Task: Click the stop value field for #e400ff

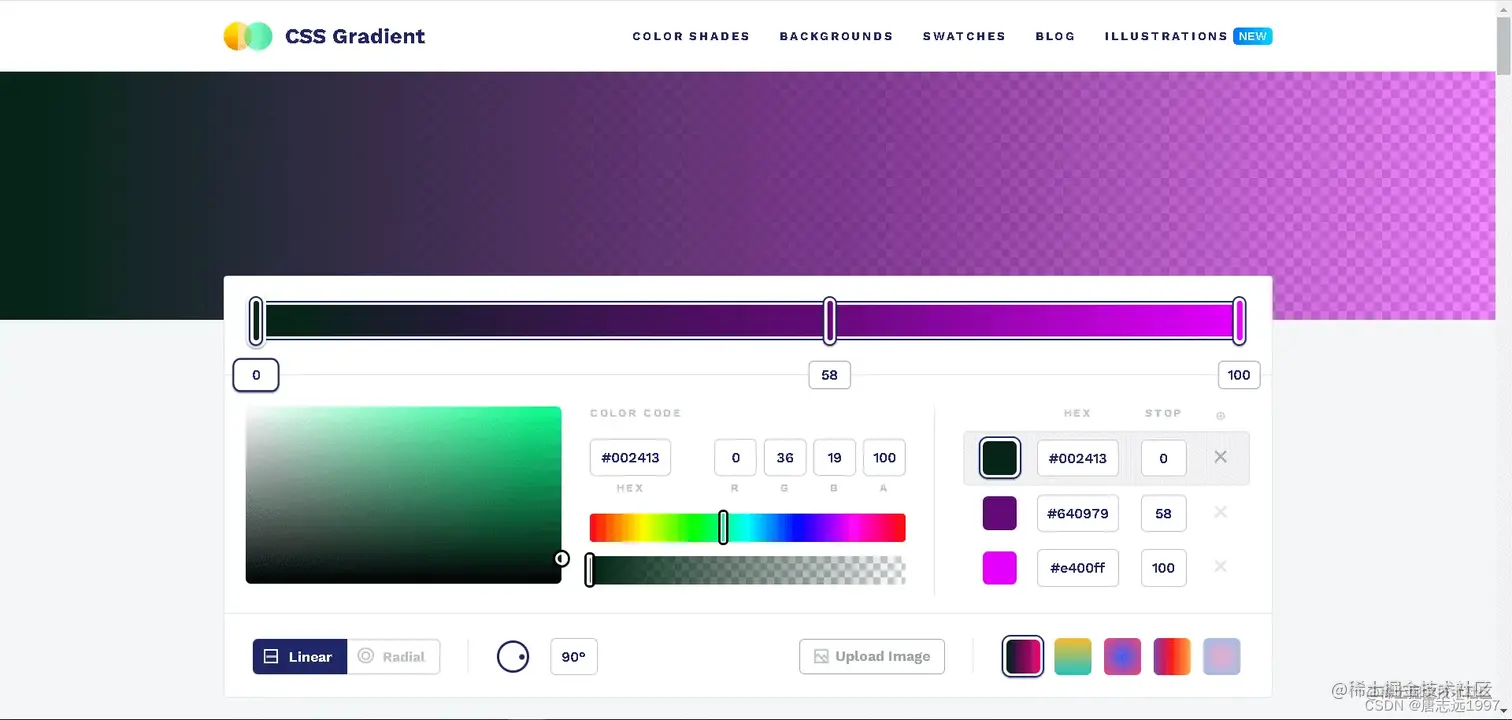Action: 1163,568
